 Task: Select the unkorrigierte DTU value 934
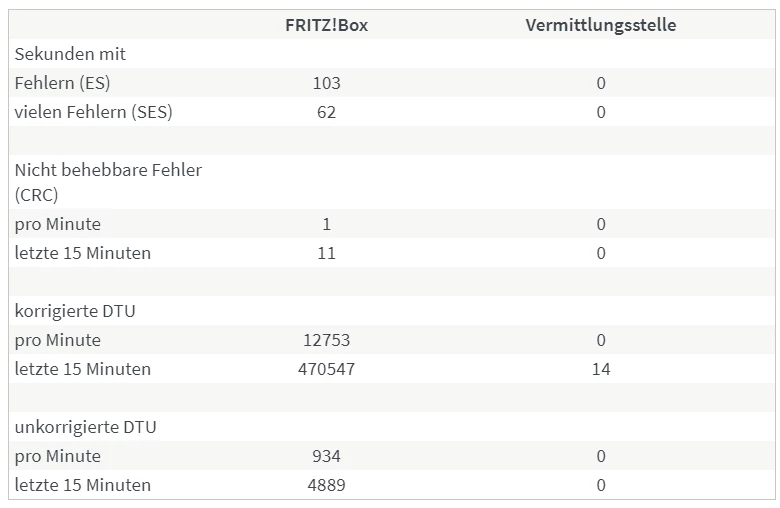pyautogui.click(x=326, y=456)
